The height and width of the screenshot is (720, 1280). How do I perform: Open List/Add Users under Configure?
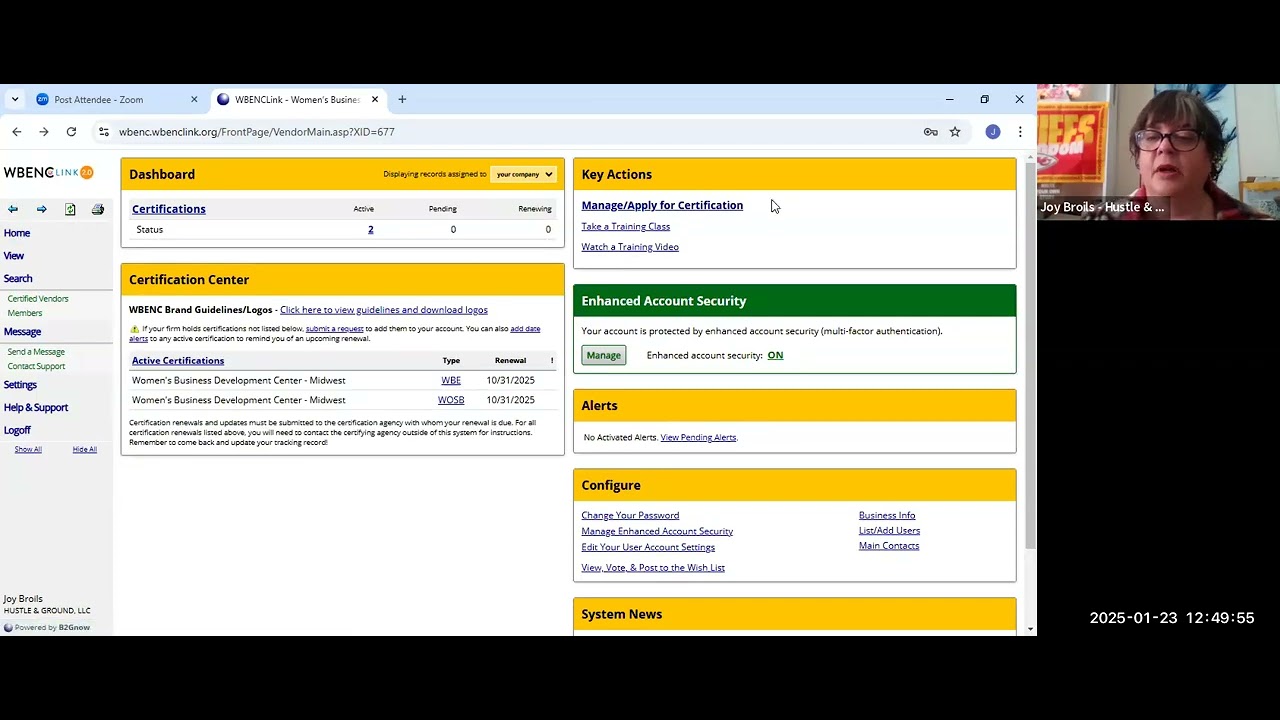tap(889, 531)
